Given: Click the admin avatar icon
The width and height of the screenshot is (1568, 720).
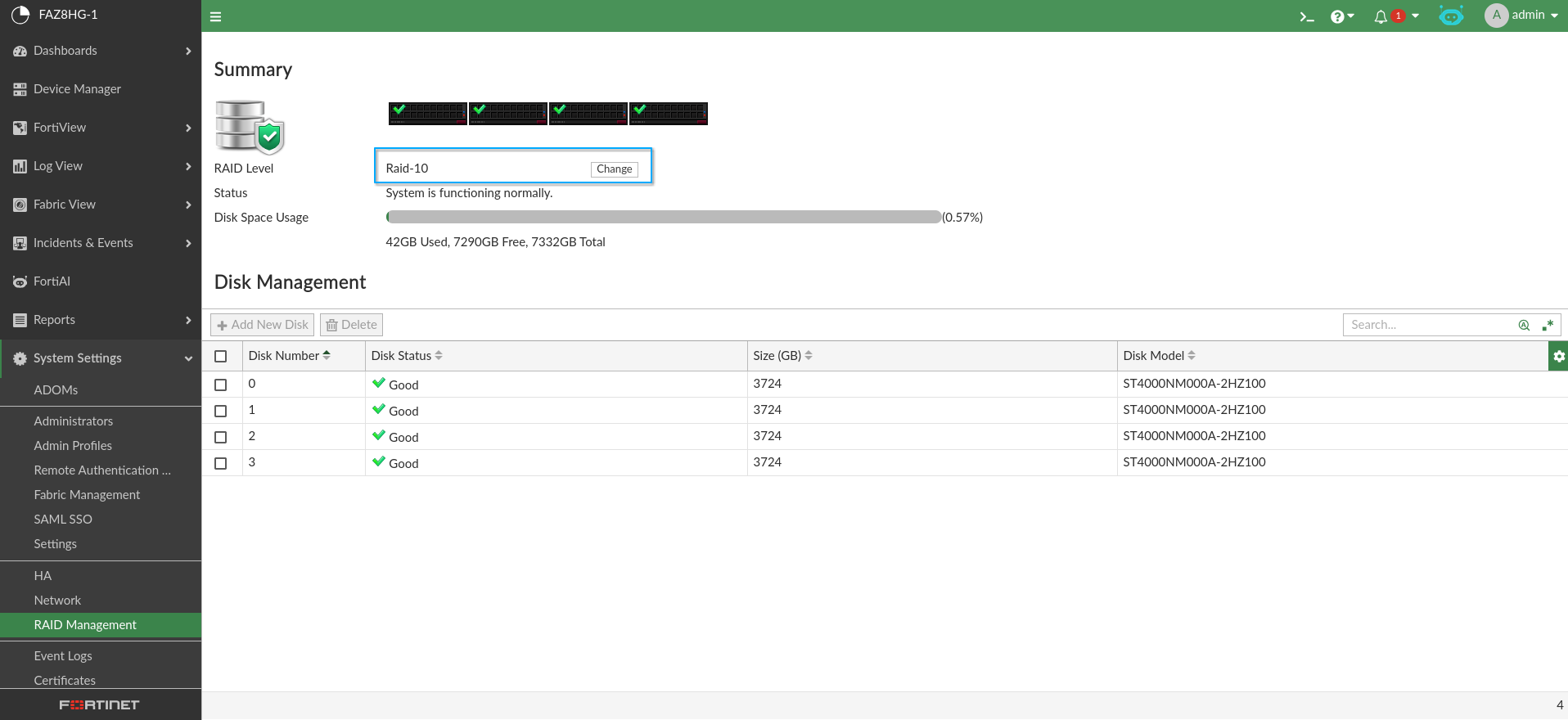Looking at the screenshot, I should coord(1497,16).
